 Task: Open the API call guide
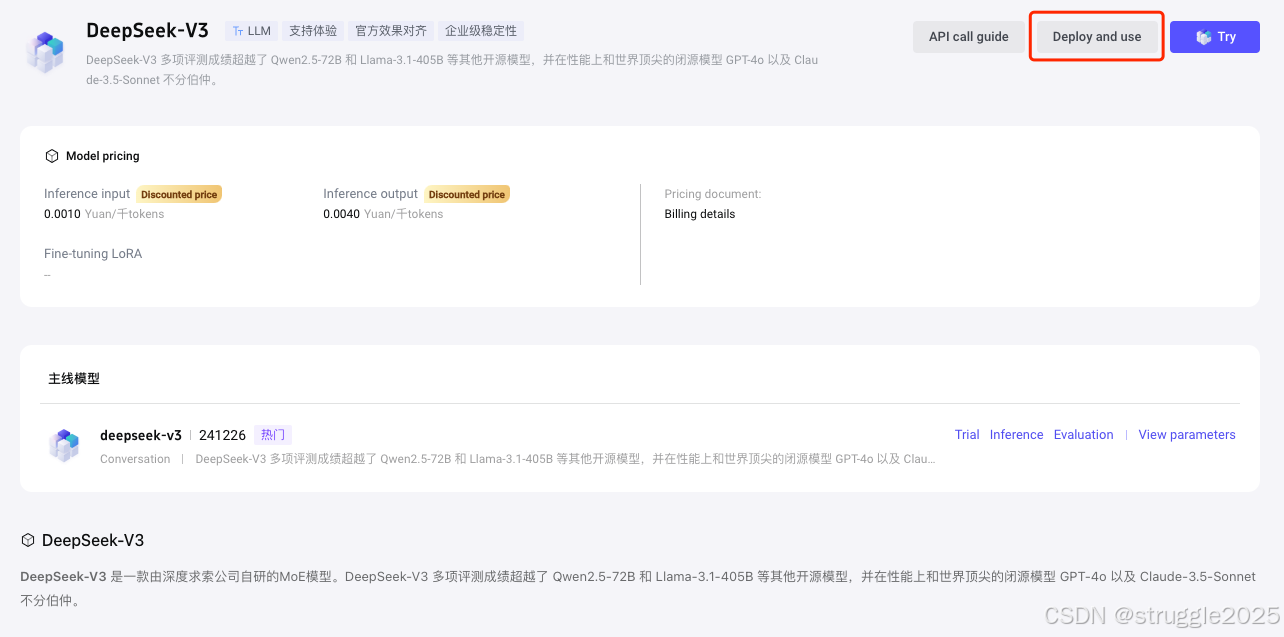(x=968, y=37)
